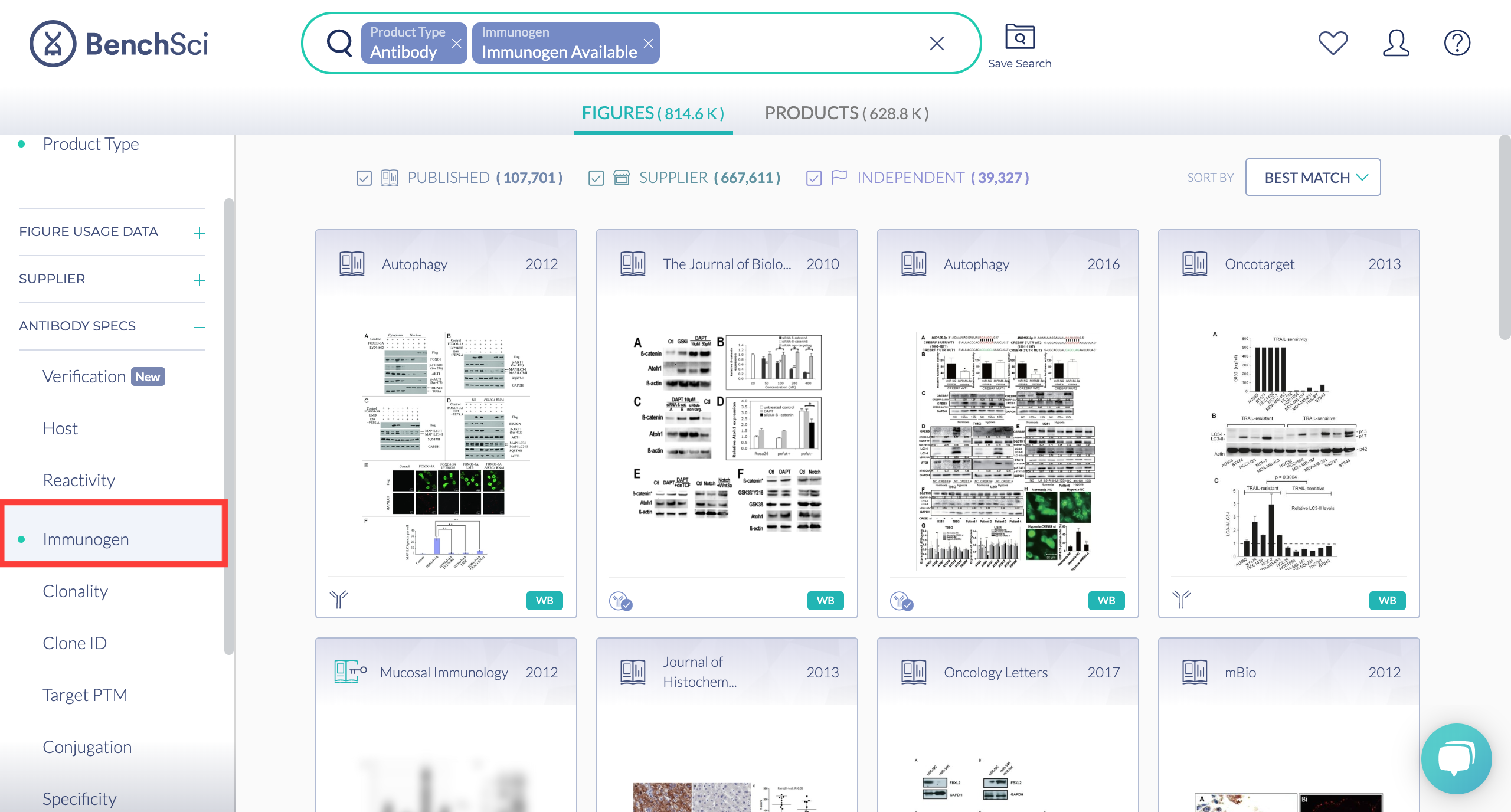The image size is (1511, 812).
Task: Click the published icon on Journal of Histochem card
Action: coord(633,672)
